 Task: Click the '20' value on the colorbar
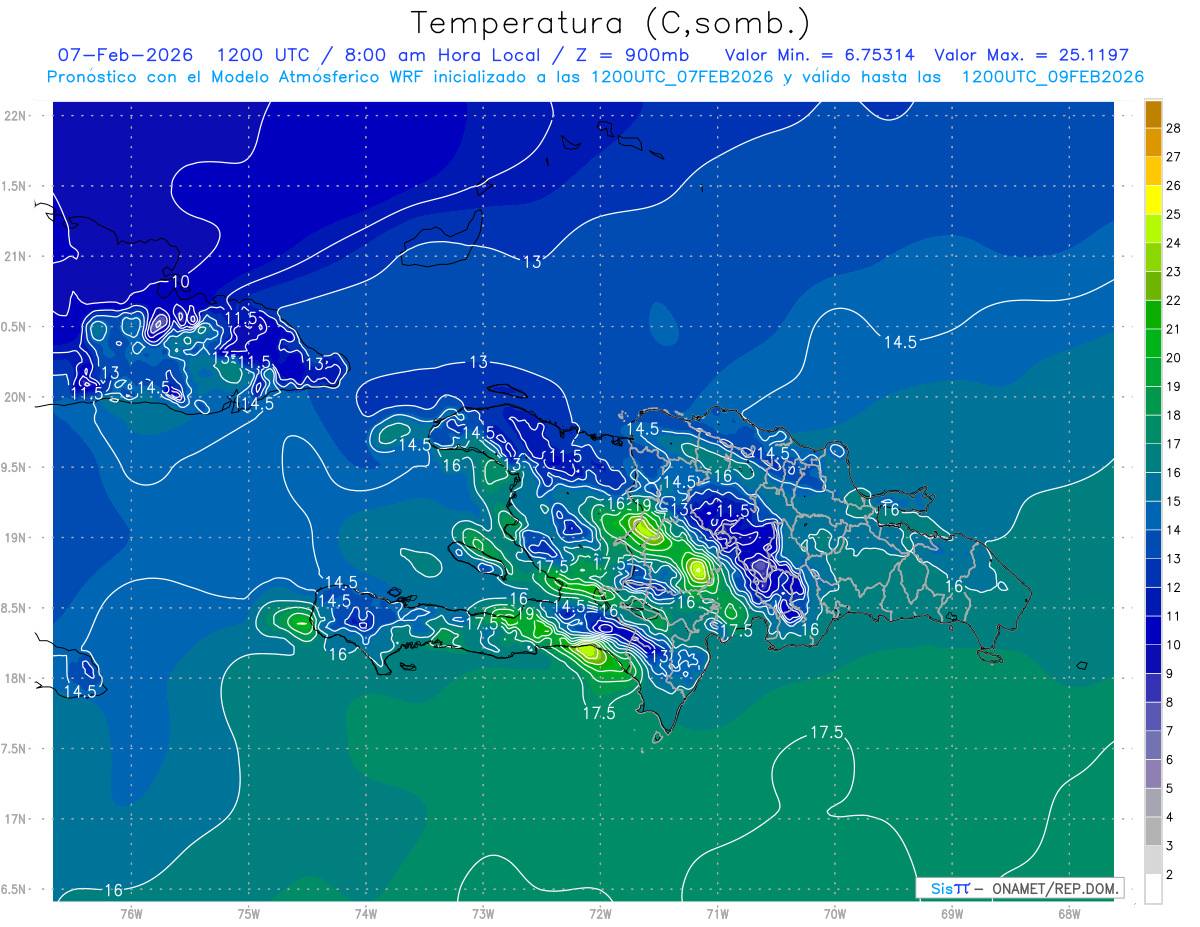1174,357
